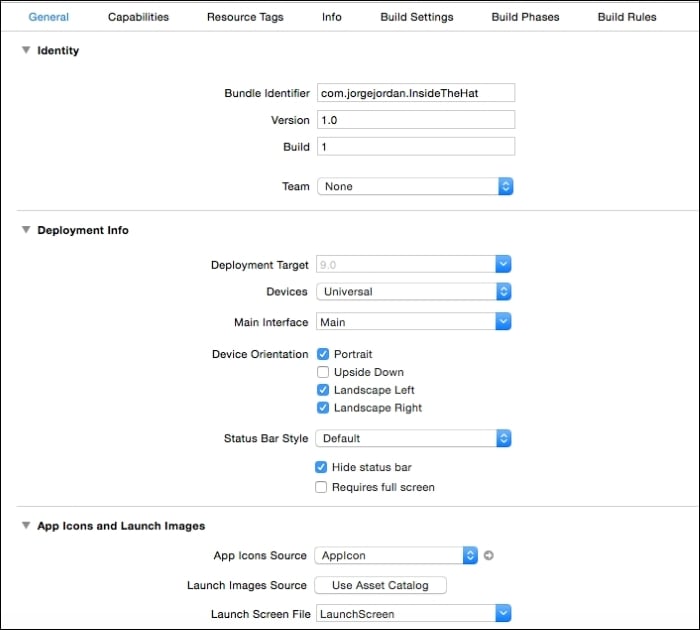
Task: Click the arrow icon next to AppIcon
Action: [488, 555]
